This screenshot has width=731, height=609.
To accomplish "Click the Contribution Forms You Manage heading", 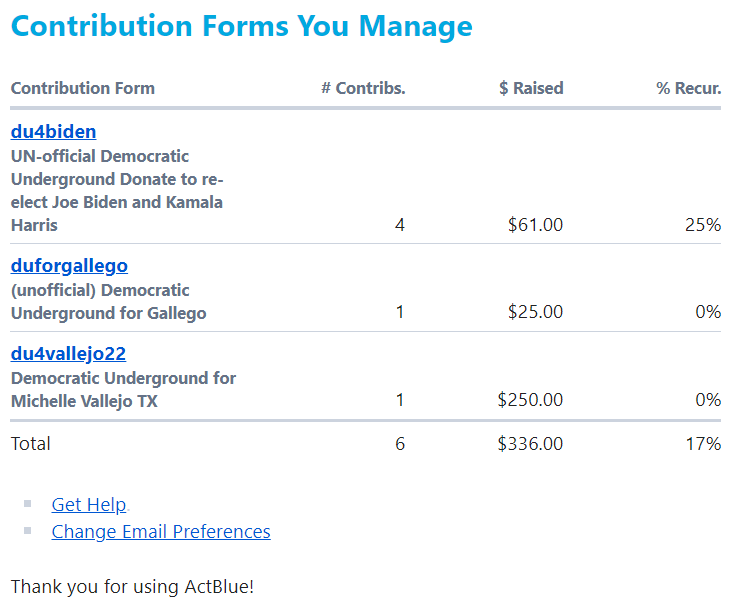I will [241, 26].
